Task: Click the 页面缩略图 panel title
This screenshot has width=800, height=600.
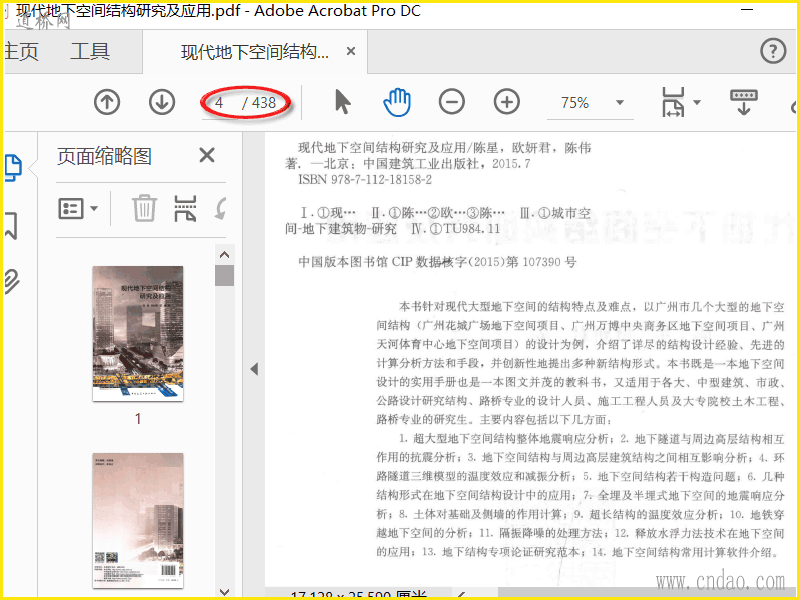Action: coord(105,156)
